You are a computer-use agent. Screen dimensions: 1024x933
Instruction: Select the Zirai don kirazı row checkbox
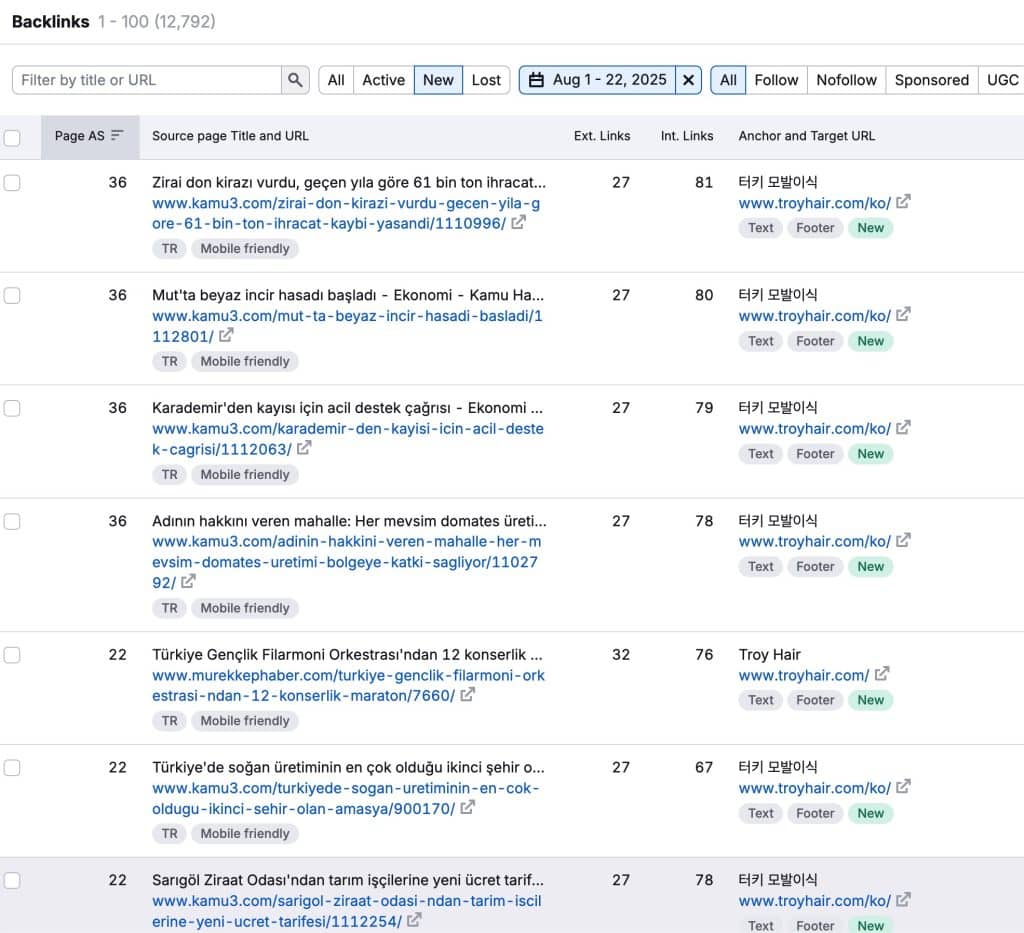pos(12,183)
